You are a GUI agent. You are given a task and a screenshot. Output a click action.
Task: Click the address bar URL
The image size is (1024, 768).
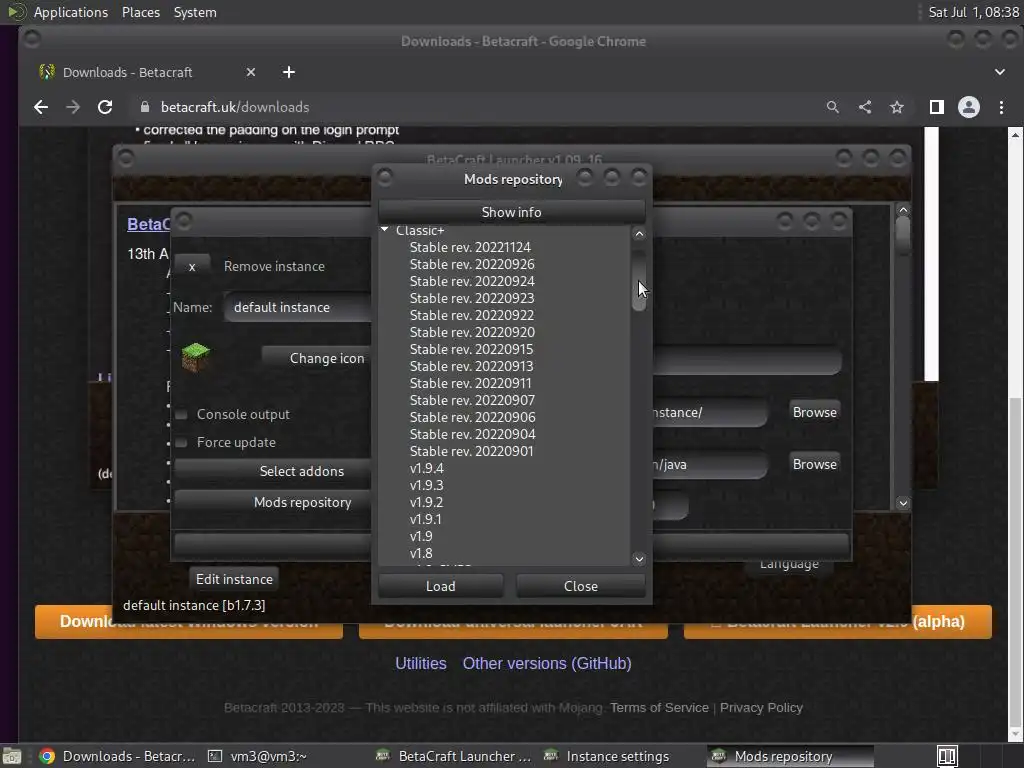235,107
